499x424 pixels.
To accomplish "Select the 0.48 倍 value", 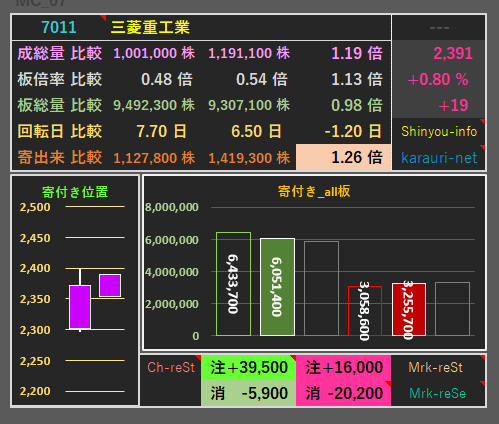I will click(x=167, y=79).
